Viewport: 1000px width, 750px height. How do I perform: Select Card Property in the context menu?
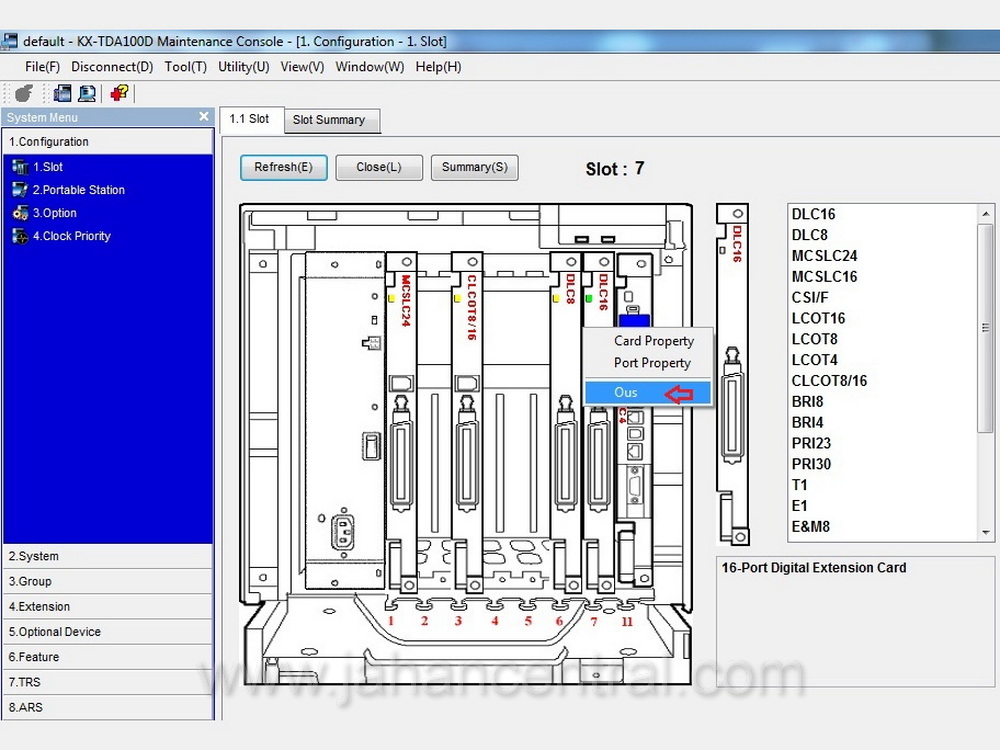click(653, 341)
